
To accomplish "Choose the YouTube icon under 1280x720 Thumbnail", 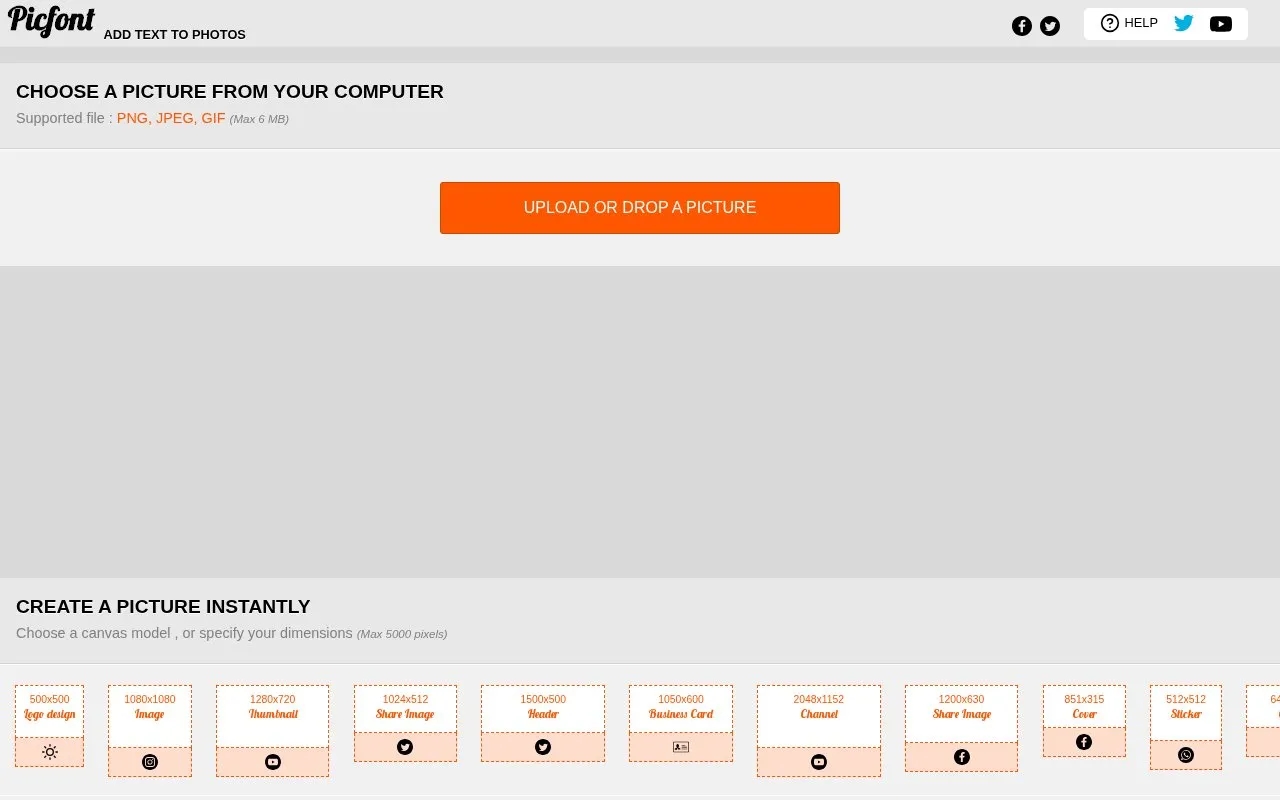I will [x=273, y=762].
